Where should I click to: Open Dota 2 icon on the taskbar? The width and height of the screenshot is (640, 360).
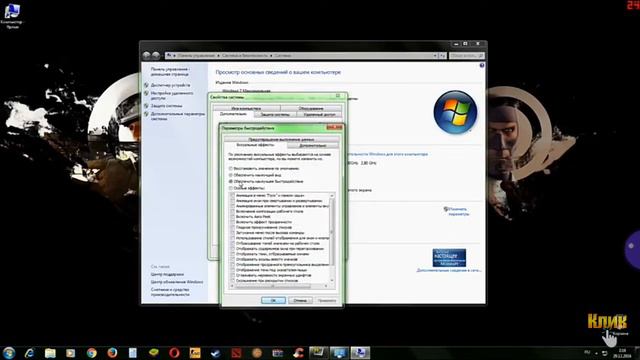point(236,353)
